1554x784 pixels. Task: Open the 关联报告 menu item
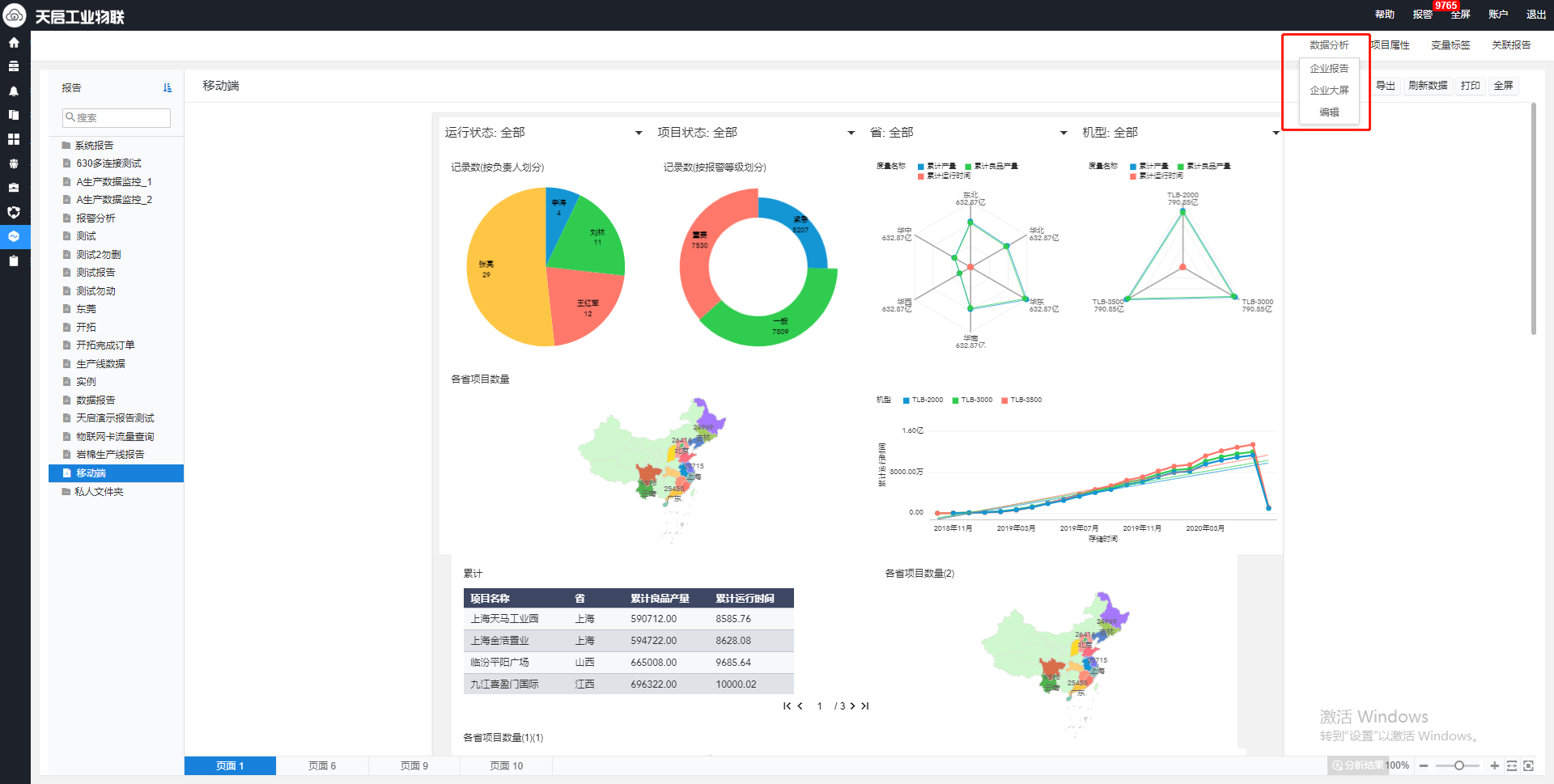click(1511, 45)
